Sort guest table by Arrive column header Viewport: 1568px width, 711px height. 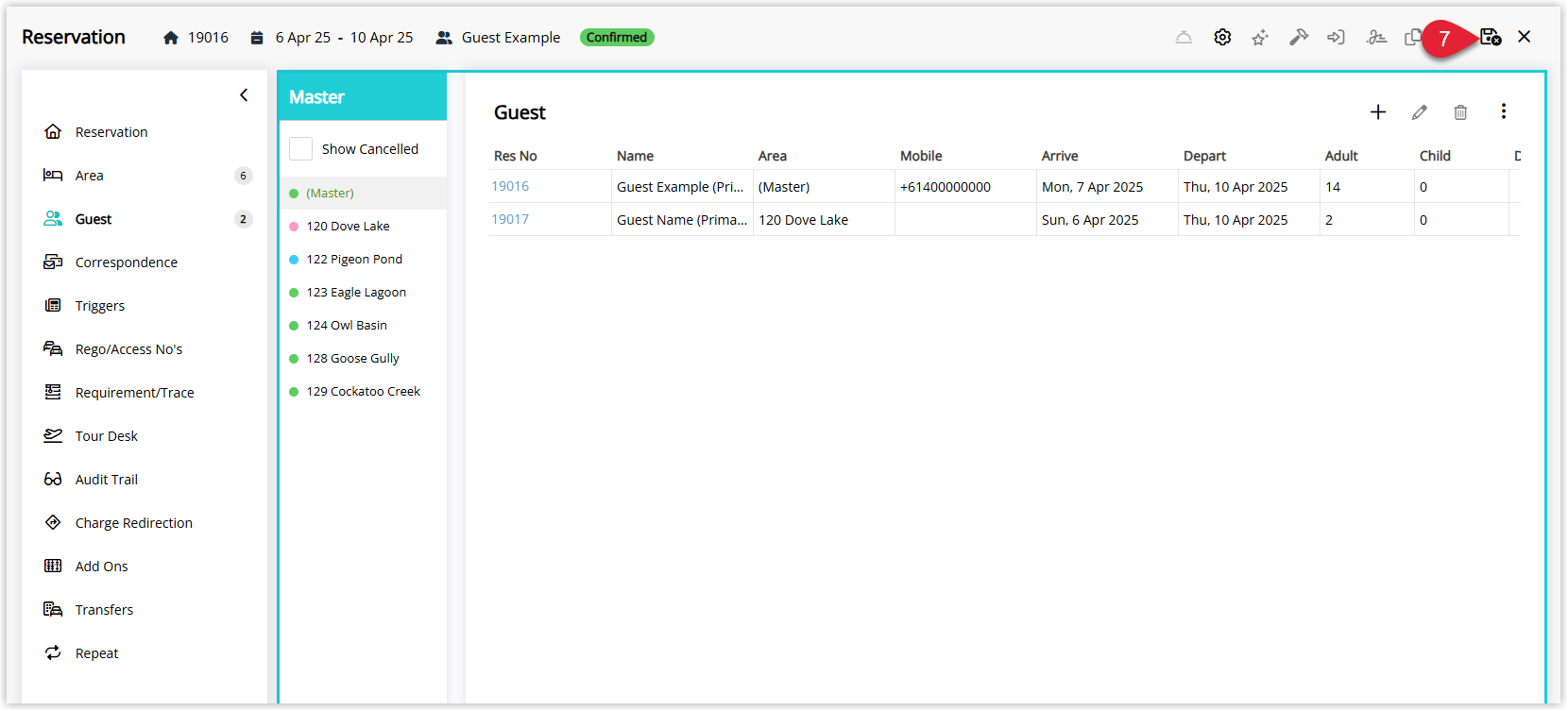click(1060, 156)
